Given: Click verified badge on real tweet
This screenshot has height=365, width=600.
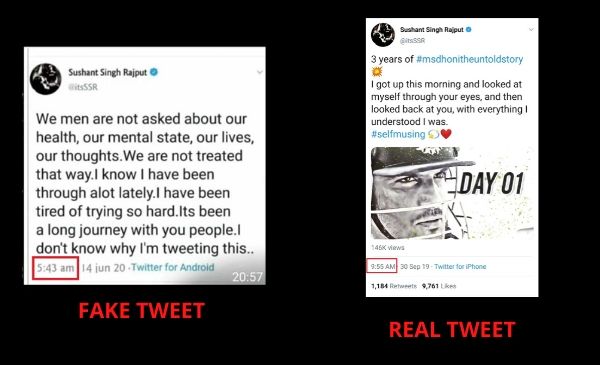Looking at the screenshot, I should [x=469, y=29].
